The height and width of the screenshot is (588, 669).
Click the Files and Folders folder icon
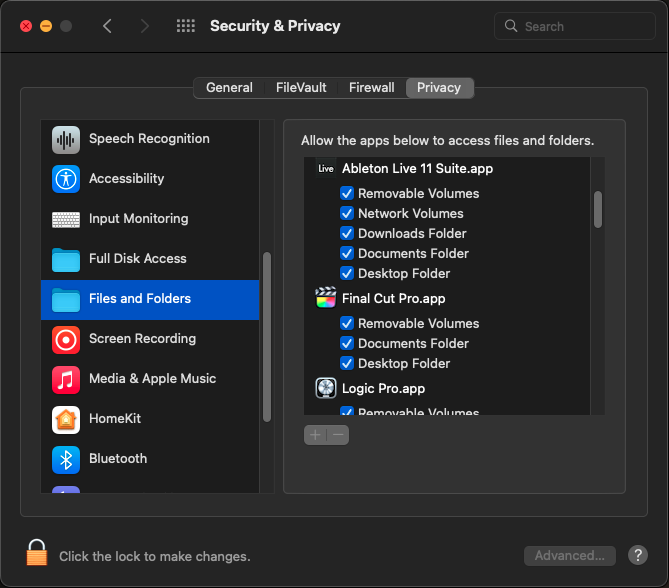(x=66, y=300)
